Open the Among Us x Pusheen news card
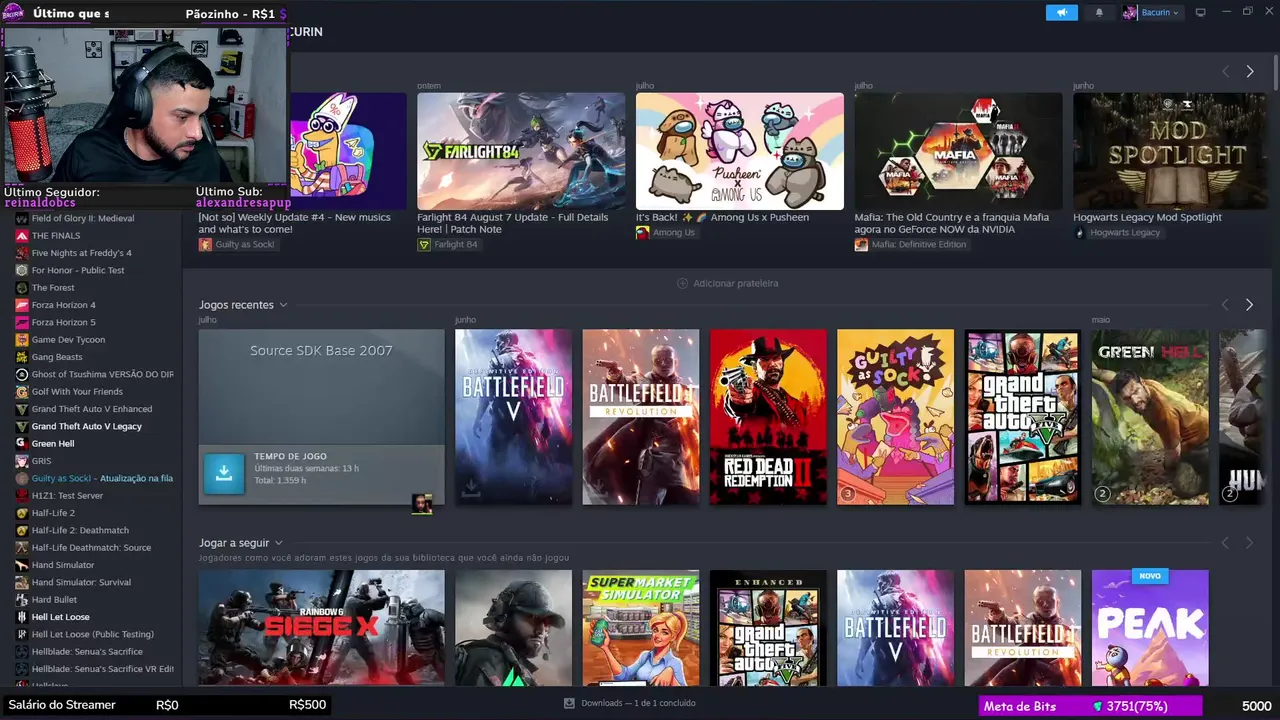 pos(740,151)
